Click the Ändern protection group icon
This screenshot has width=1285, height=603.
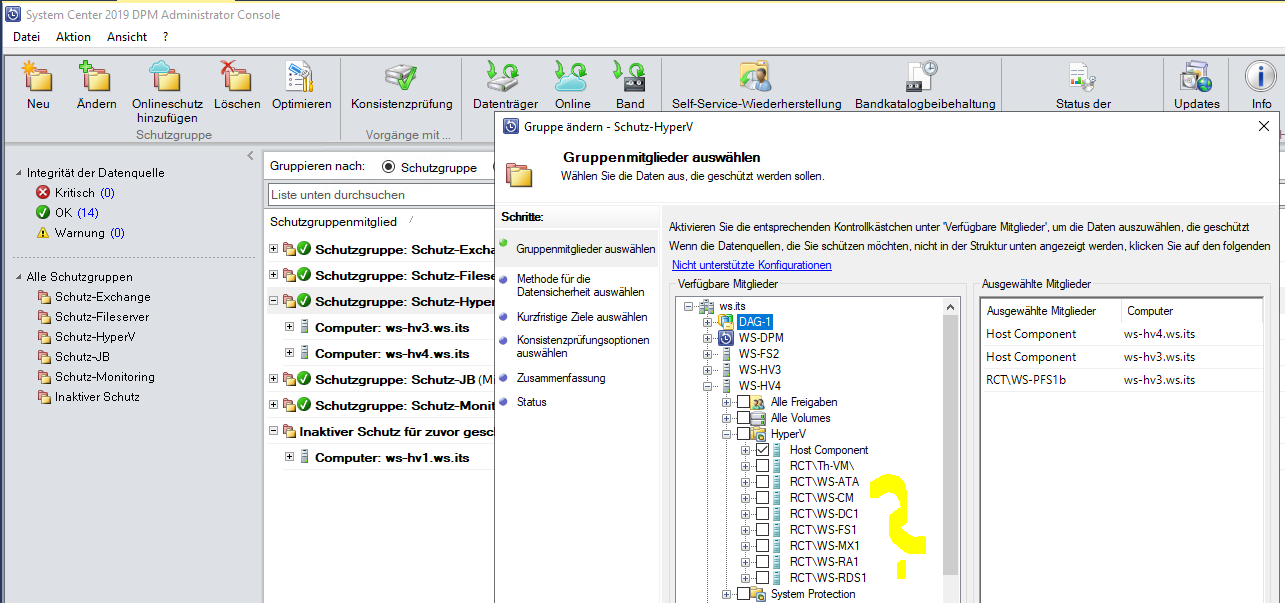[96, 77]
